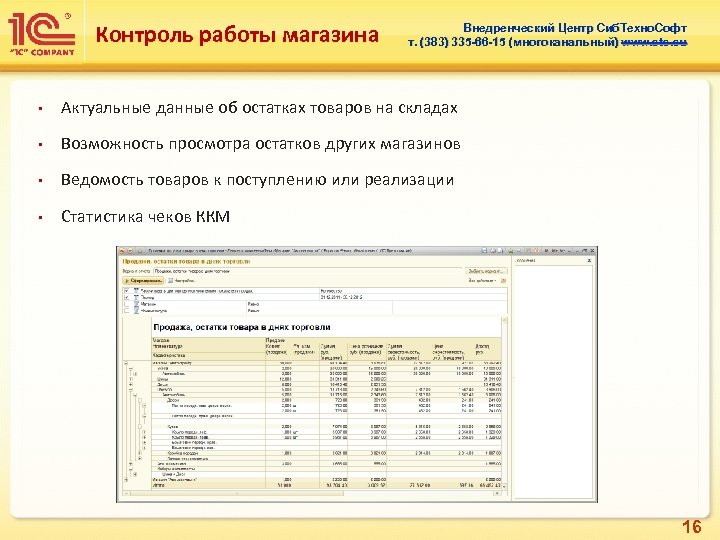
Task: Click the report's vertical scrollbar down arrow
Action: coord(505,486)
